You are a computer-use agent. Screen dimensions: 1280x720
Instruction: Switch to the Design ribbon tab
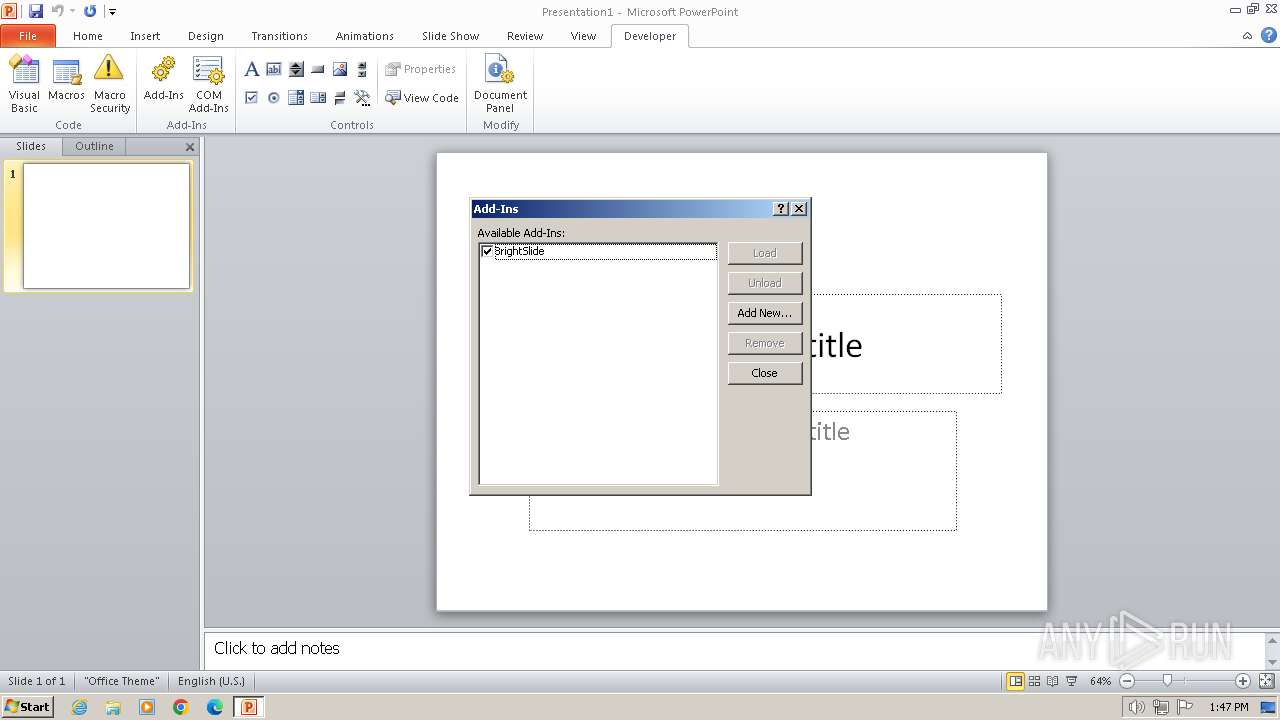click(206, 36)
